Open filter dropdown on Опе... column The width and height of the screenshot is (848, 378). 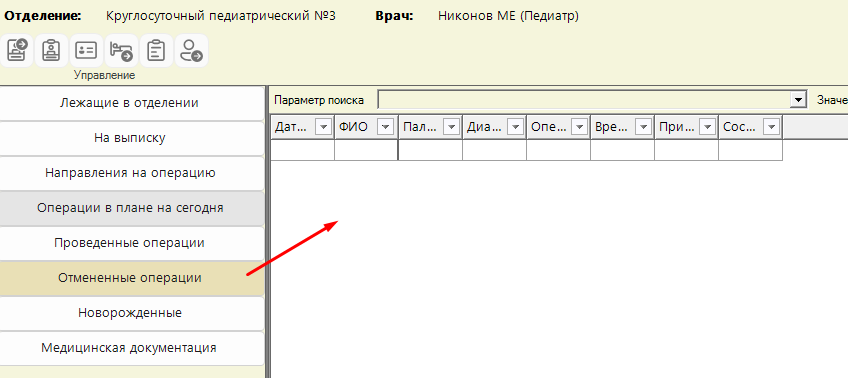point(579,128)
